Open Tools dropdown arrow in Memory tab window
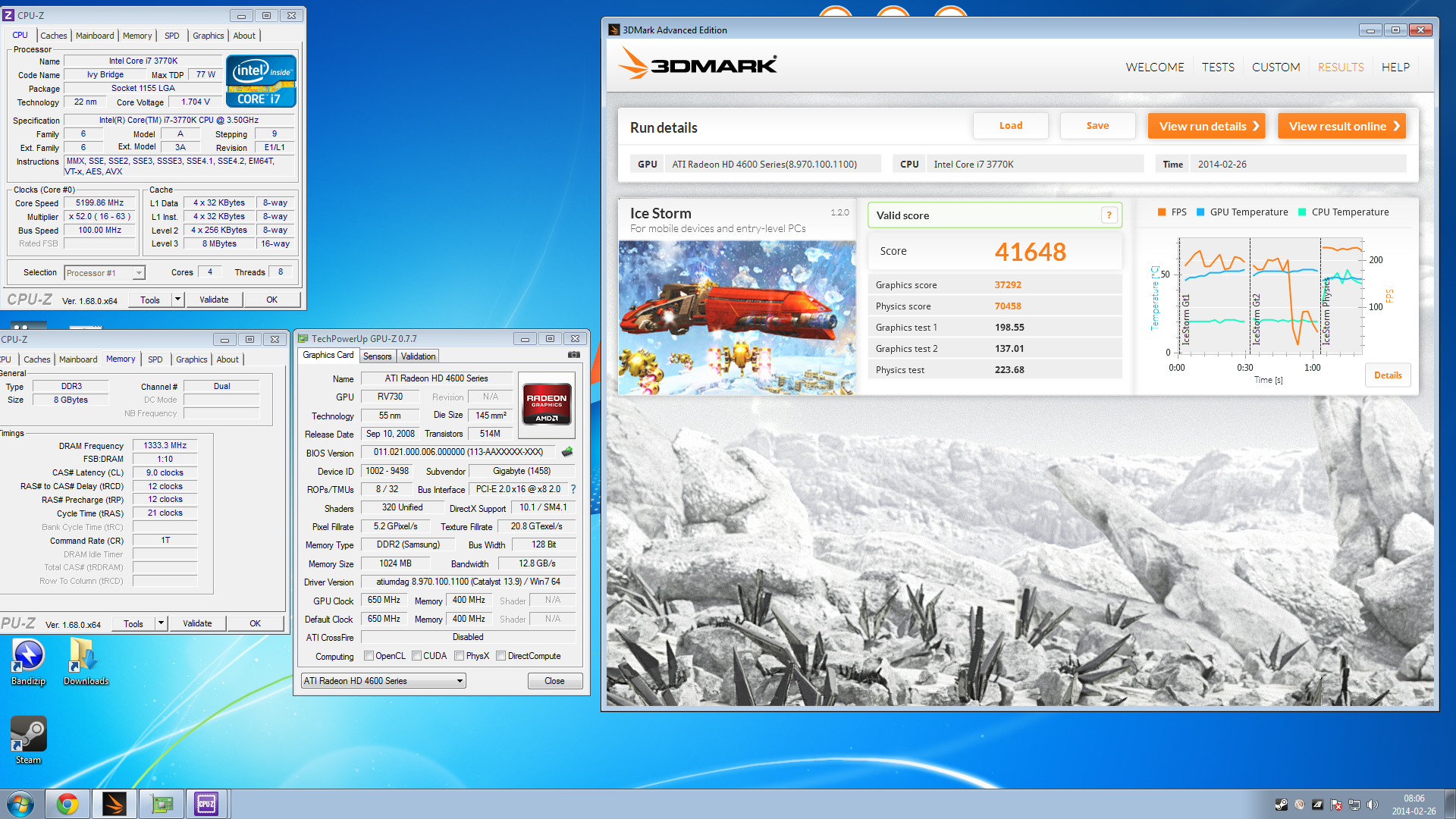Image resolution: width=1456 pixels, height=819 pixels. (161, 623)
